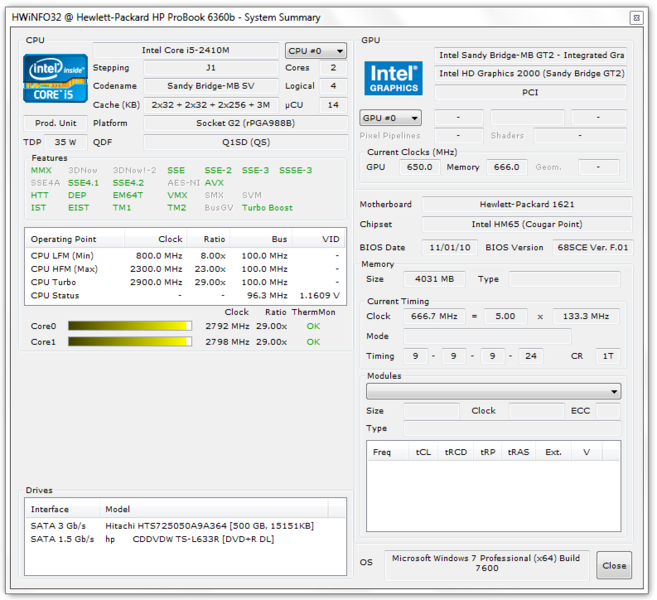Open the GPU #0 dropdown
The image size is (657, 600).
click(390, 118)
